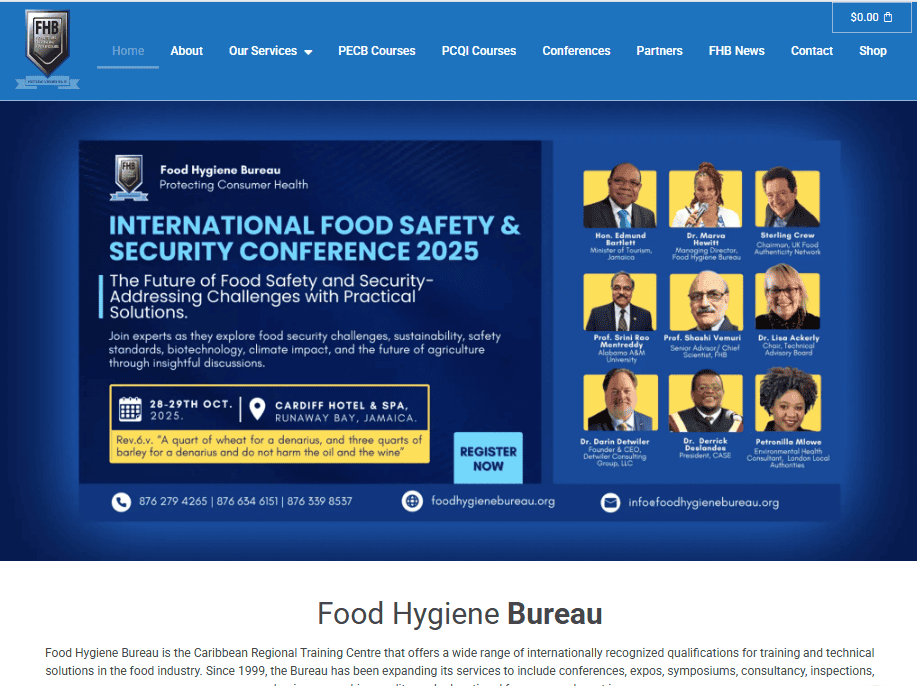The image size is (917, 686).
Task: Click the location pin icon beside Cardiff Hotel
Action: coord(257,409)
